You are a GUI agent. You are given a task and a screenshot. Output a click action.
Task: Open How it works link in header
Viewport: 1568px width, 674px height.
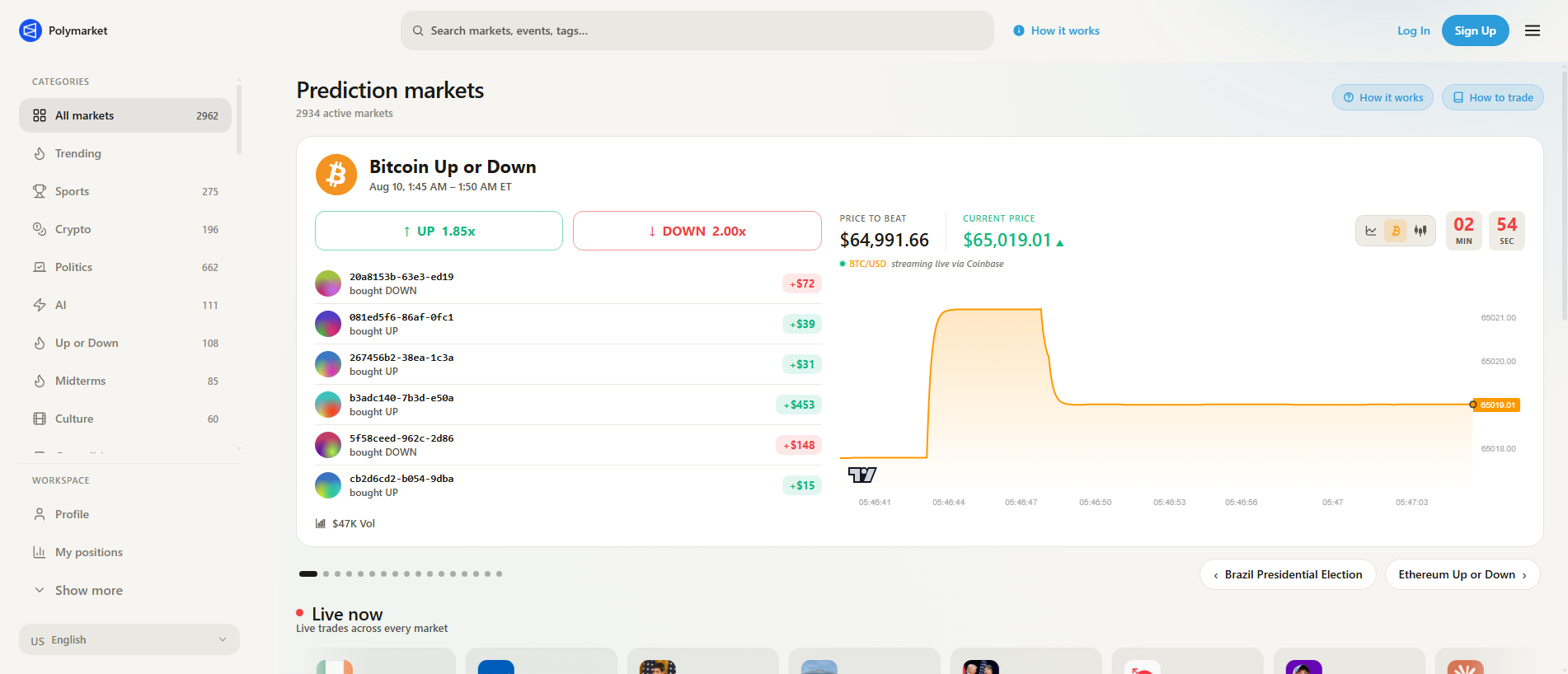[1056, 30]
